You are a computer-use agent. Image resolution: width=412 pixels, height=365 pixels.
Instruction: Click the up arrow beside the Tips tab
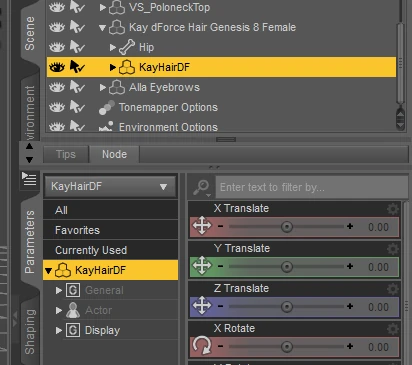[29, 146]
